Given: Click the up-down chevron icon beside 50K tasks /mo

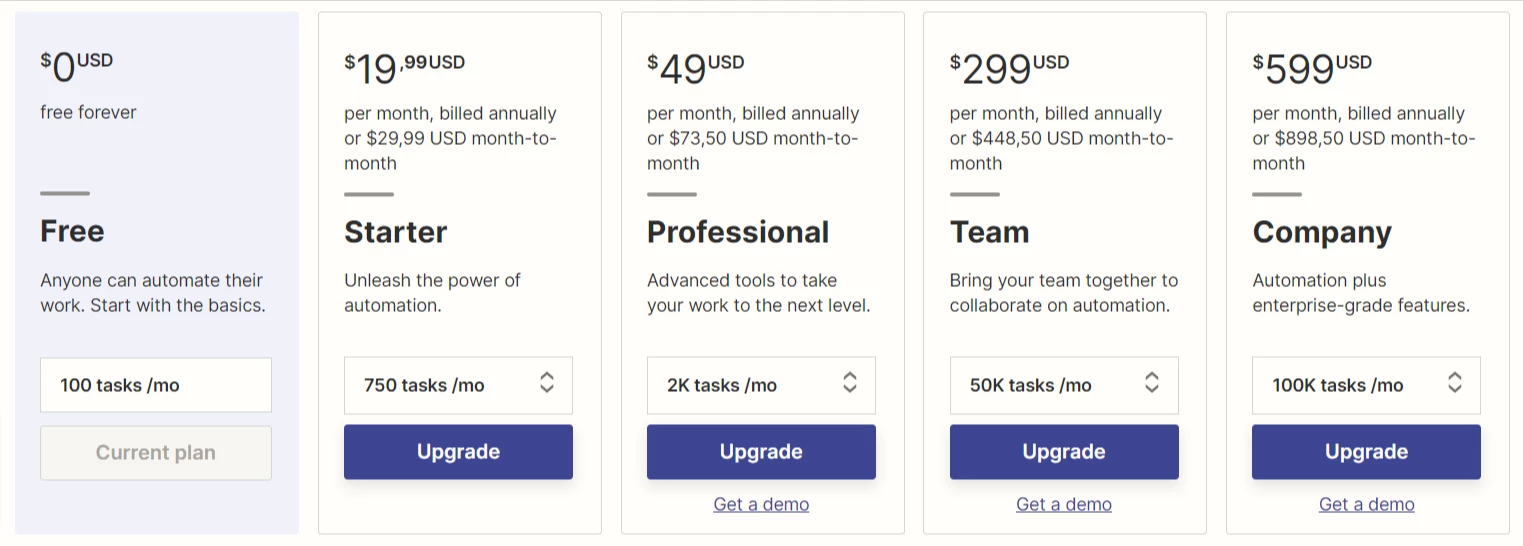Looking at the screenshot, I should click(x=1152, y=383).
